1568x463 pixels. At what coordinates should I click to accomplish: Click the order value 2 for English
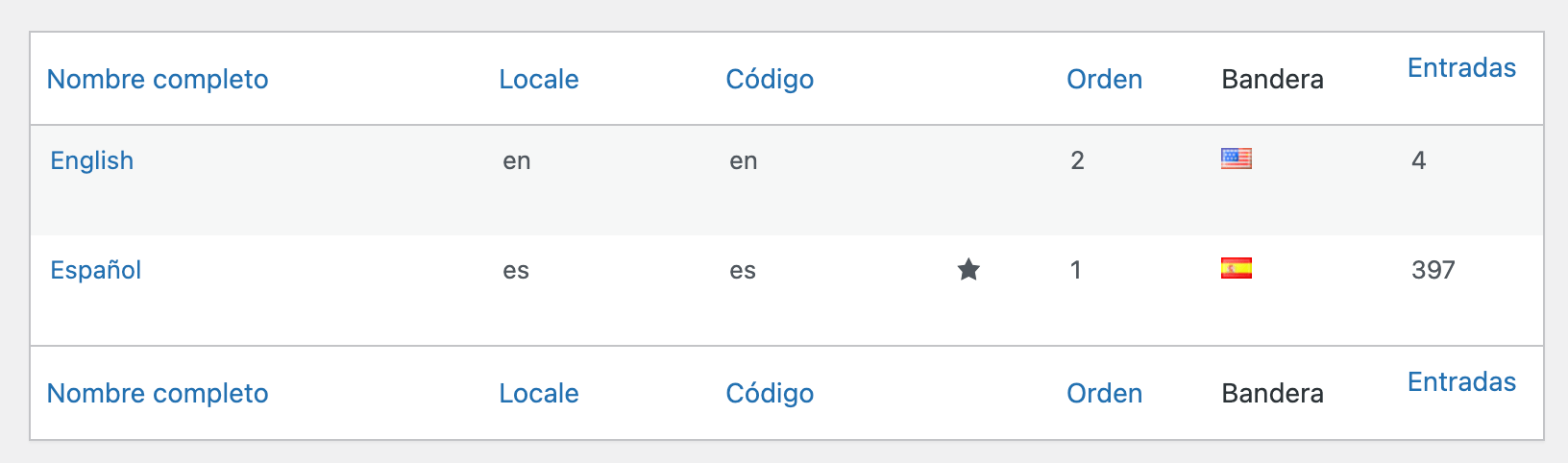1078,160
